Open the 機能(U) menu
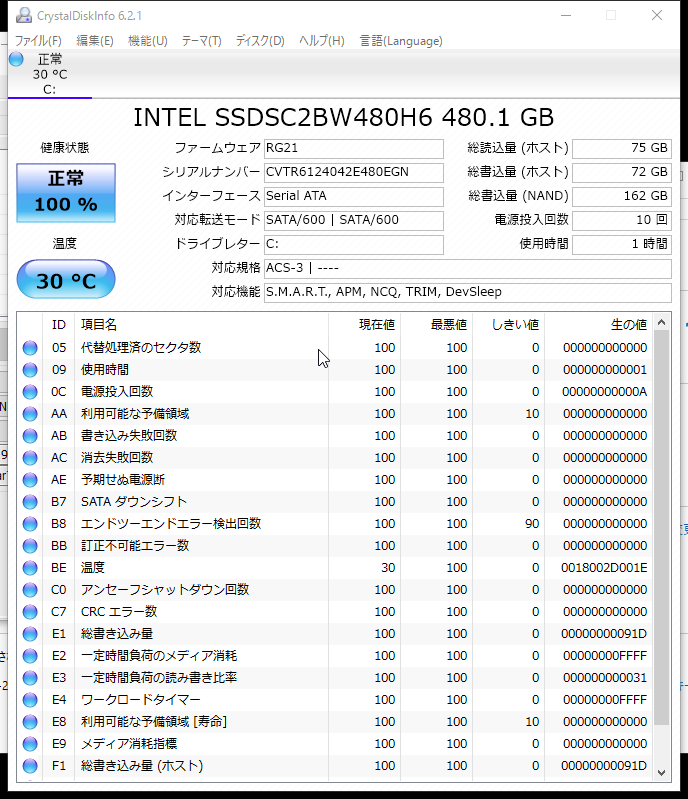The height and width of the screenshot is (799, 688). [148, 41]
